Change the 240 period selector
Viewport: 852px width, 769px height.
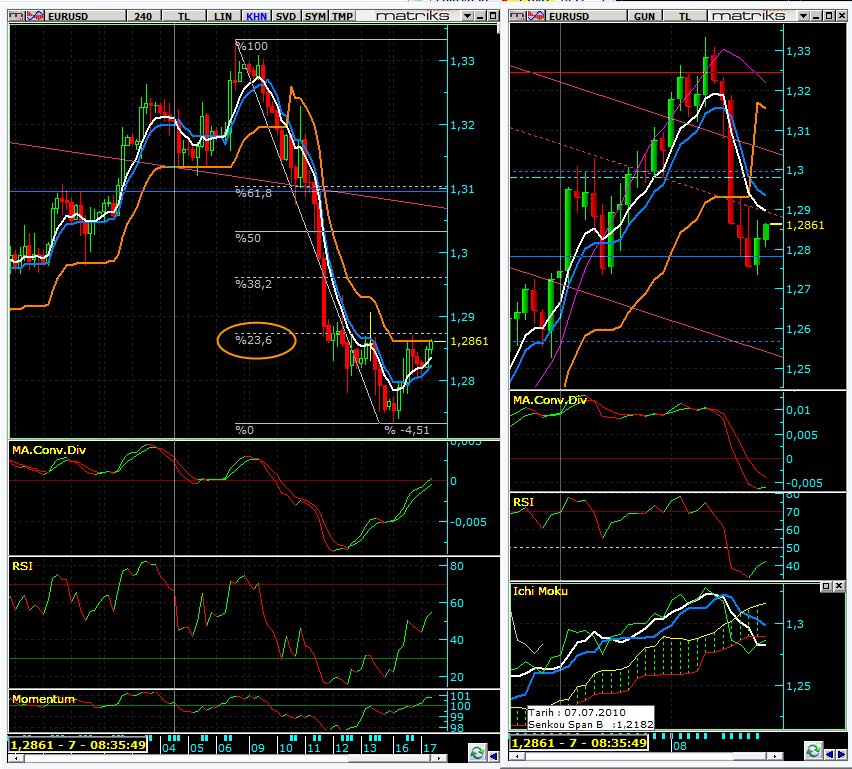tap(143, 17)
